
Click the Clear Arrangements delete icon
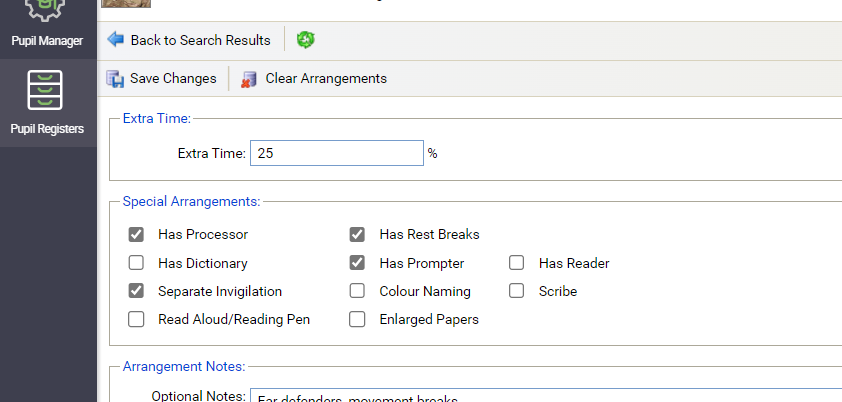click(249, 79)
